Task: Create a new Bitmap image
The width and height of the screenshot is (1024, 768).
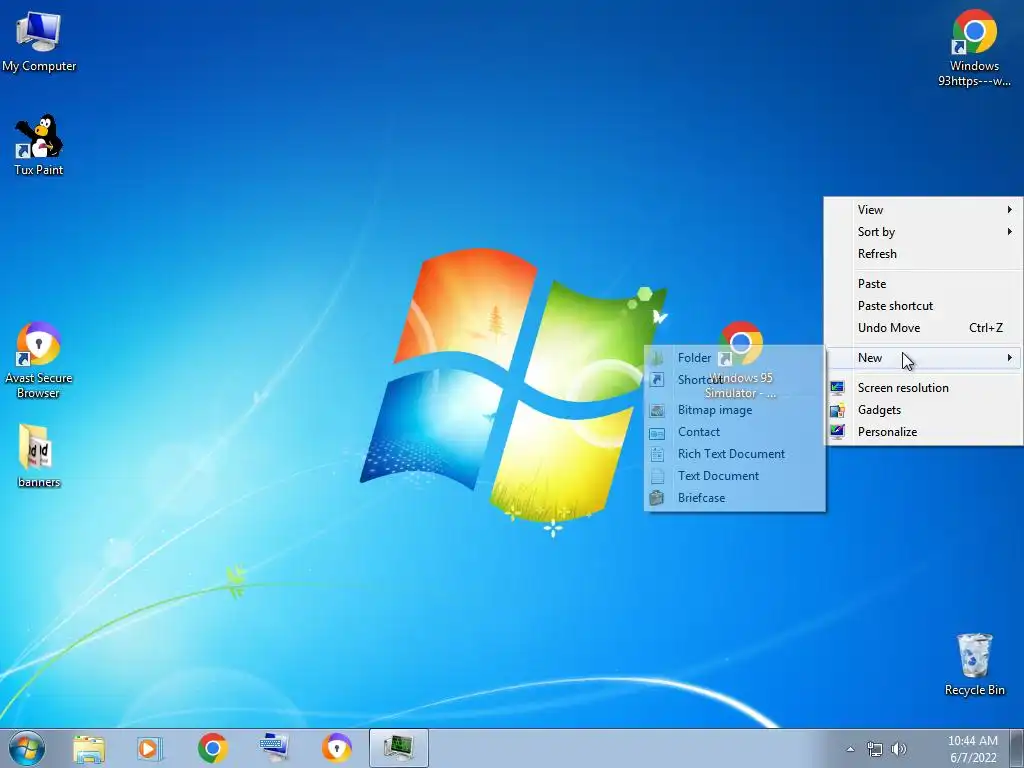Action: click(735, 410)
